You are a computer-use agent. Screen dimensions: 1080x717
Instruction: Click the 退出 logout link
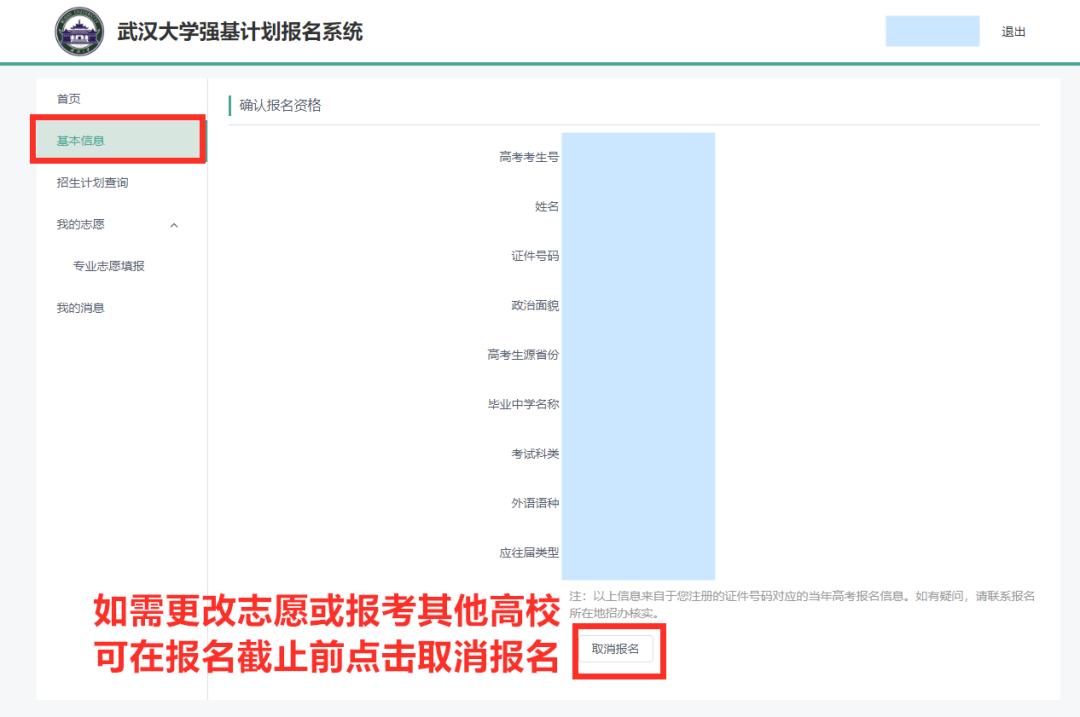tap(1013, 32)
